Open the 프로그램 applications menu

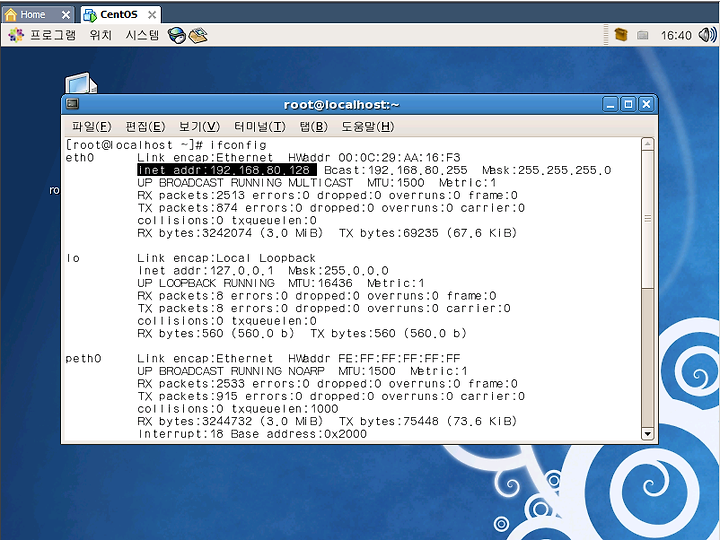(42, 35)
